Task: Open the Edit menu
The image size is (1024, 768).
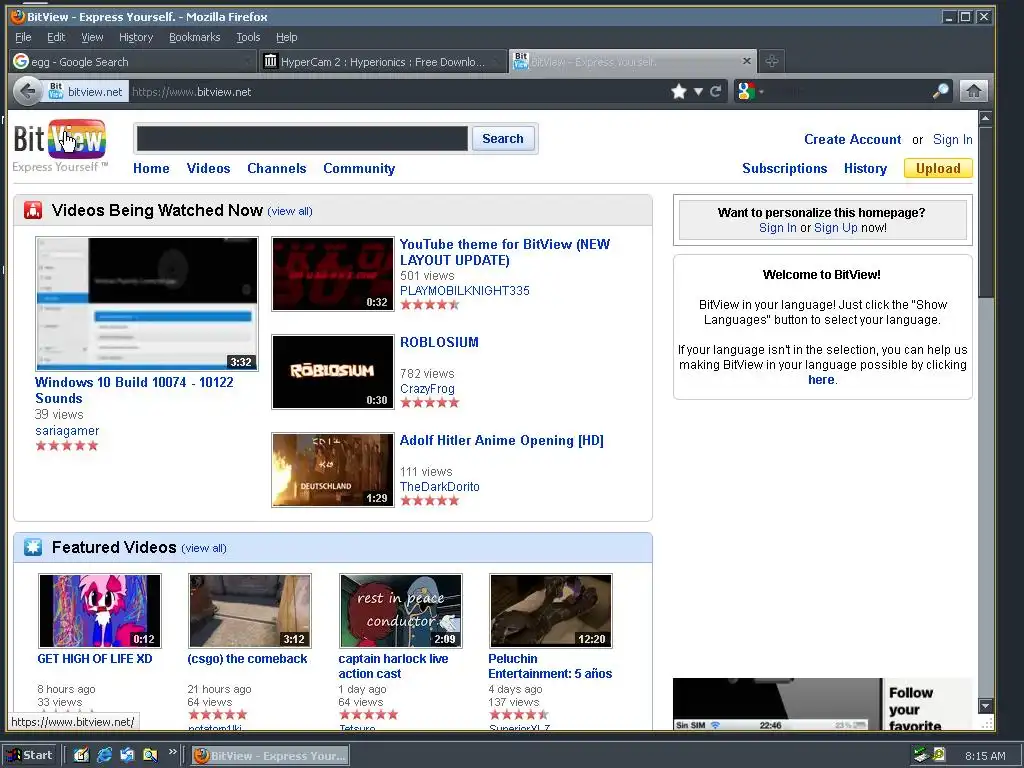Action: click(x=56, y=37)
